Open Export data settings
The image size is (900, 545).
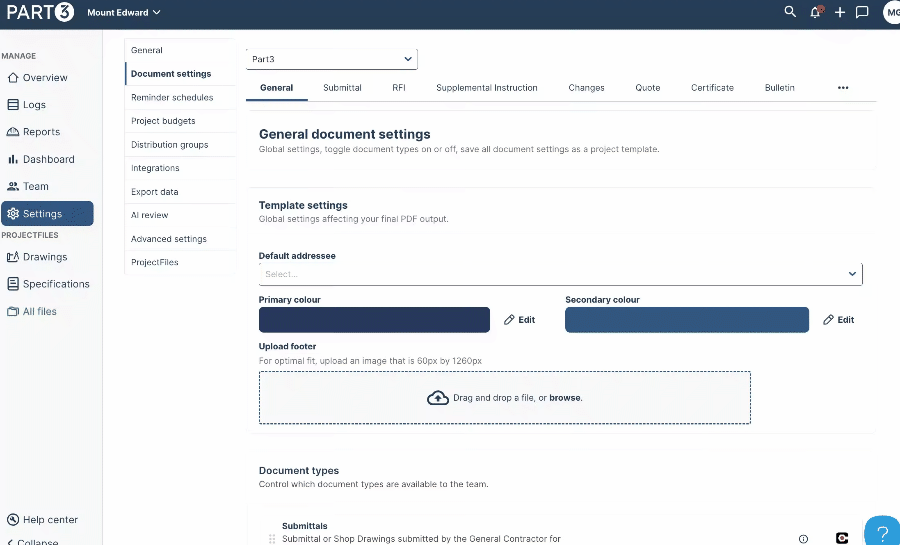click(x=180, y=192)
